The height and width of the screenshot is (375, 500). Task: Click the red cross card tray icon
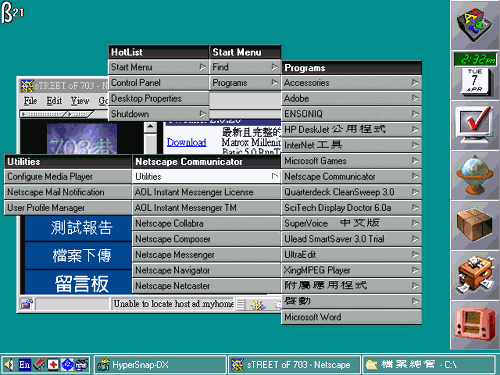(53, 365)
